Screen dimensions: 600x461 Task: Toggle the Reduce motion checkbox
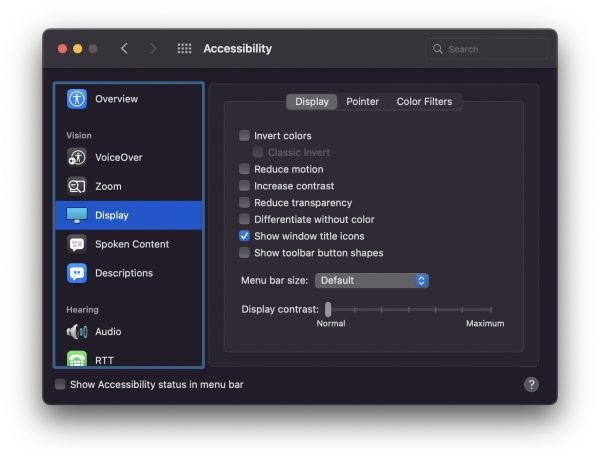244,170
